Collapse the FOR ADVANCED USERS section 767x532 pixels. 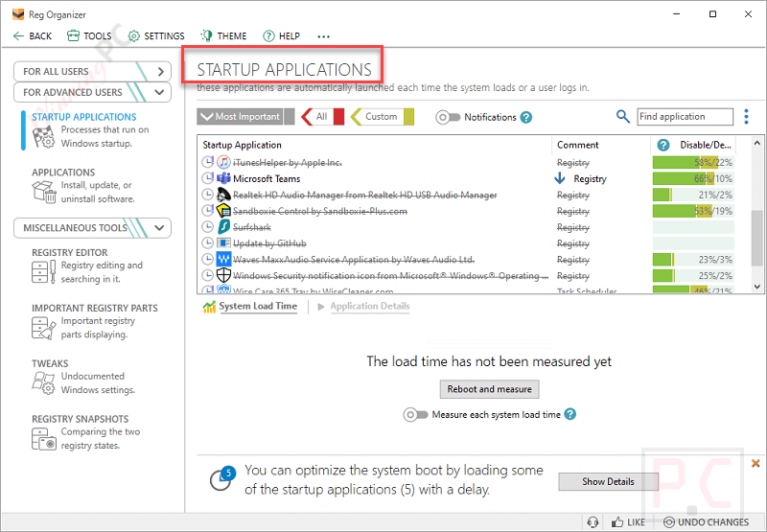click(92, 92)
